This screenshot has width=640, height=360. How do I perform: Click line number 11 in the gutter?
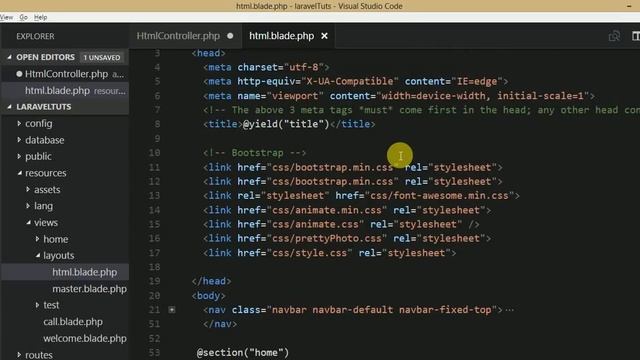tap(154, 167)
